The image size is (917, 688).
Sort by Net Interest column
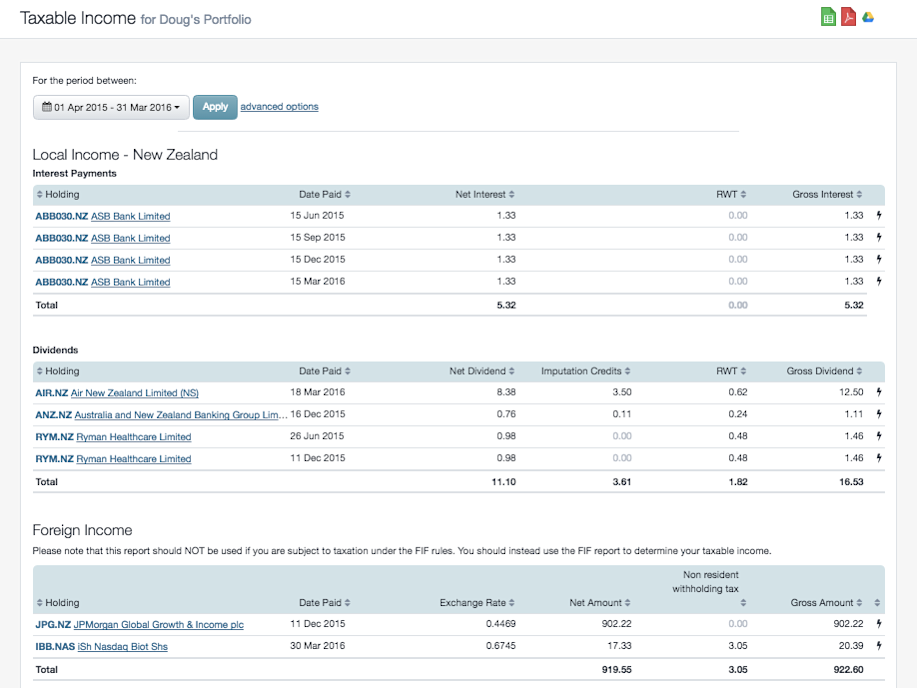[485, 194]
